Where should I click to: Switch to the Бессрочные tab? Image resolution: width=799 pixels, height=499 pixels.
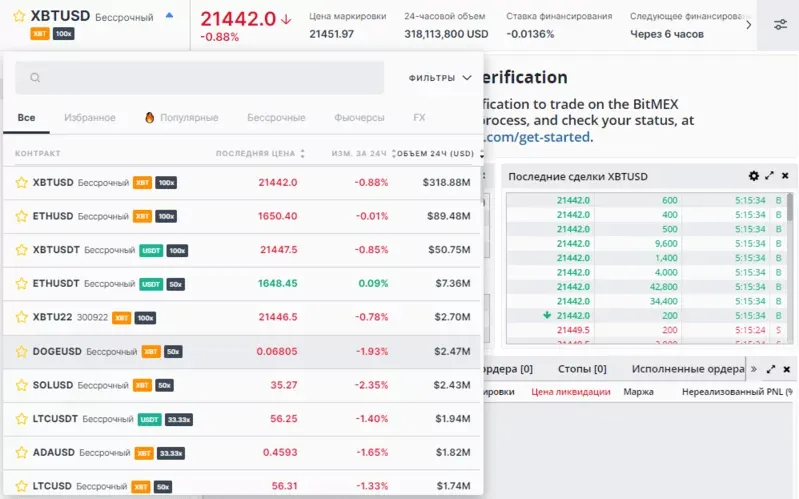point(276,118)
